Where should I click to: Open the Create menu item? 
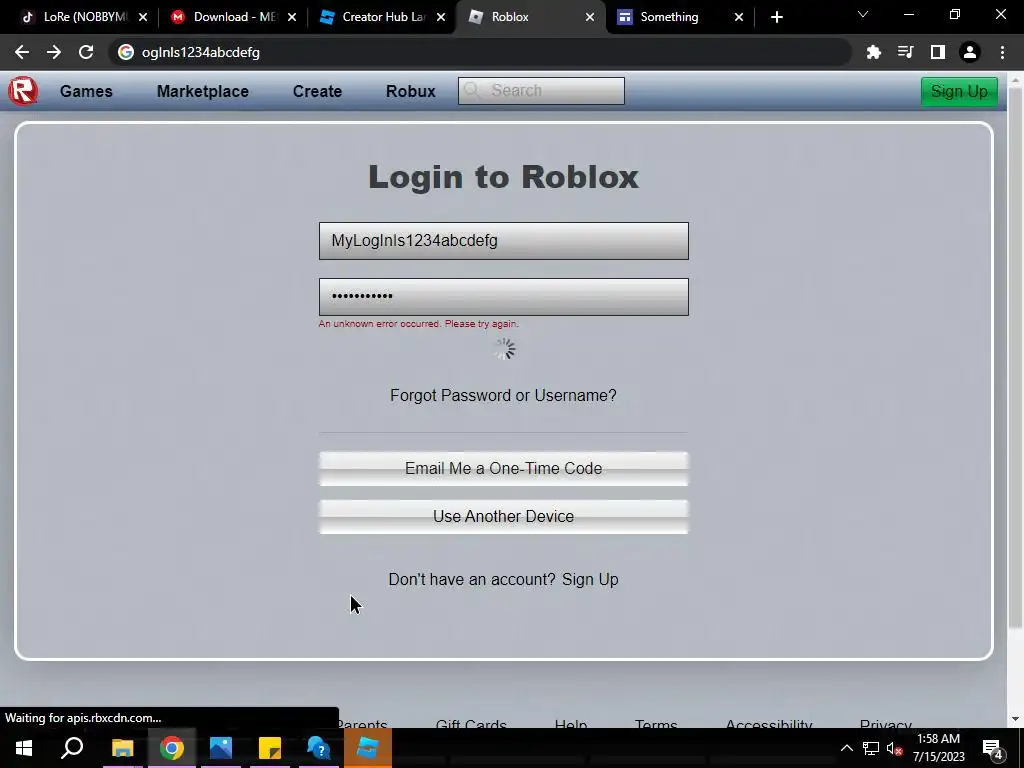pos(317,91)
